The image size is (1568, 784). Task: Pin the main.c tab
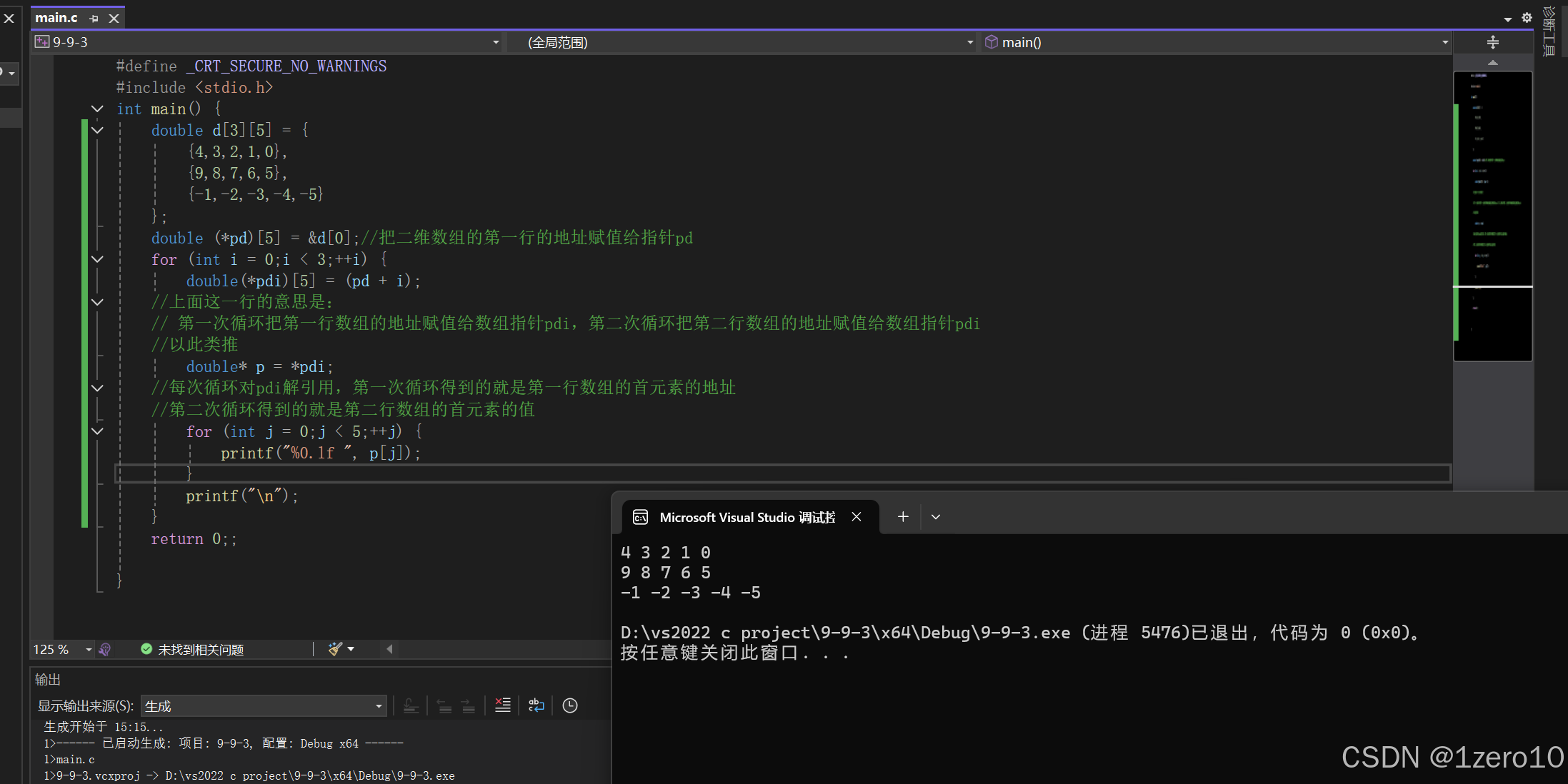94,19
